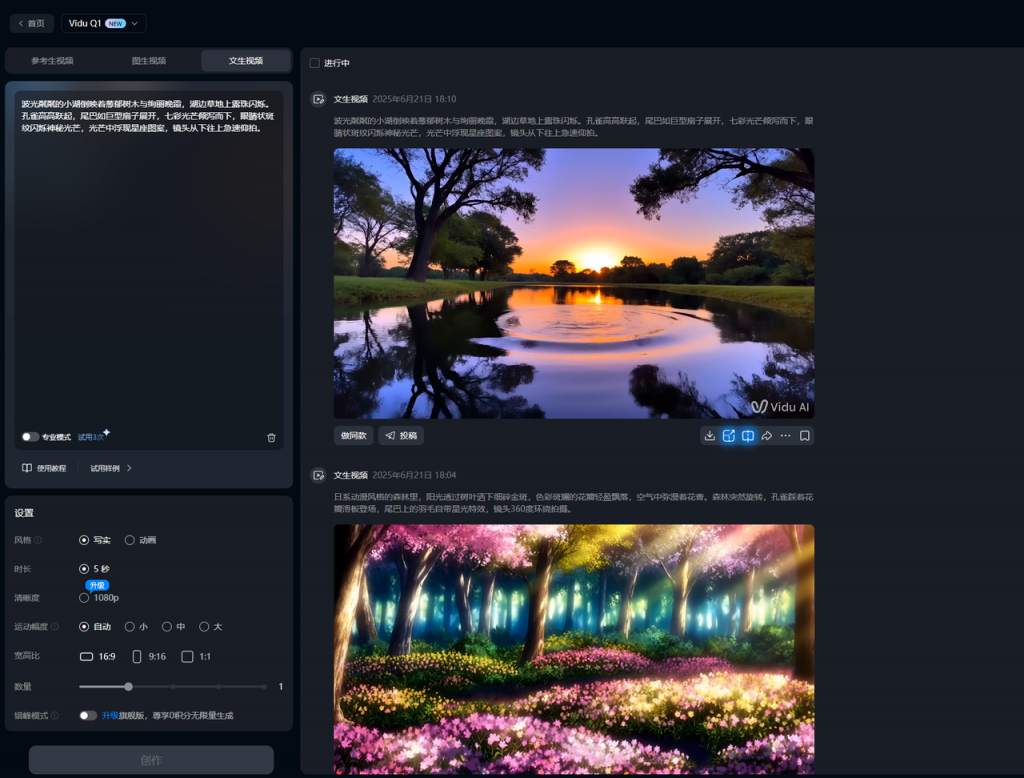Expand the 试用样例 examples list

[110, 468]
